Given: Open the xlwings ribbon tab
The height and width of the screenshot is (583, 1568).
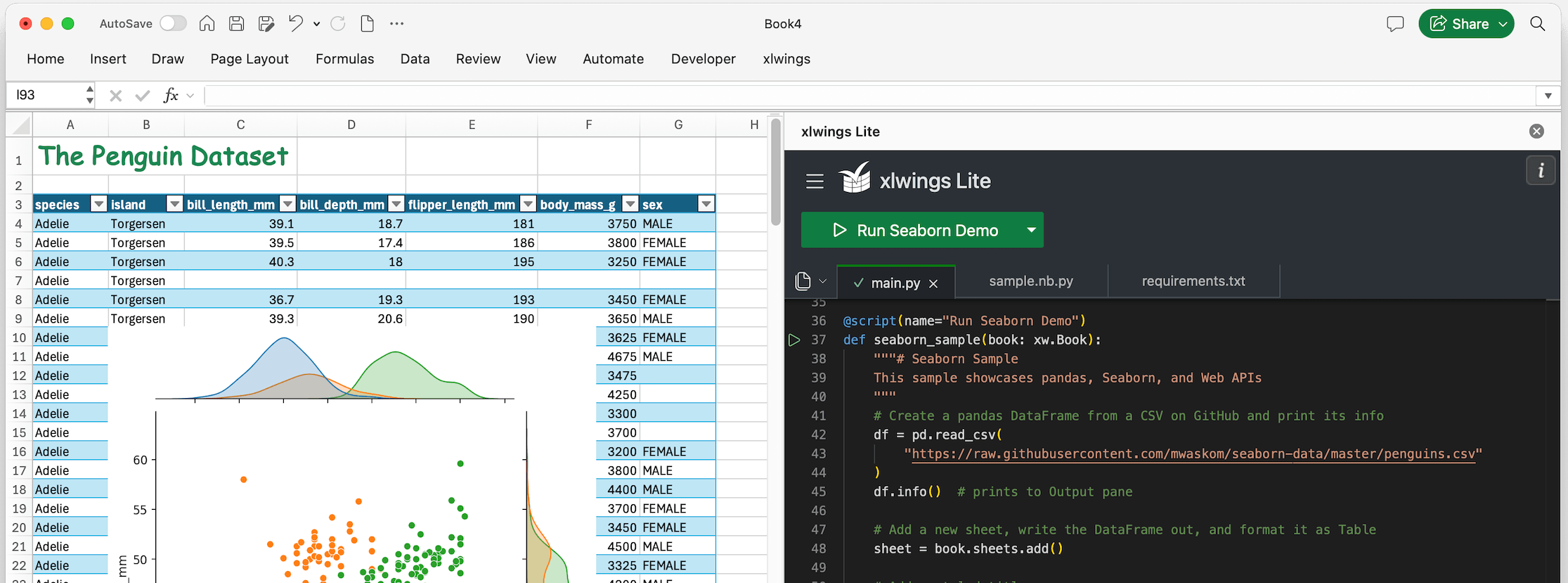Looking at the screenshot, I should point(786,59).
